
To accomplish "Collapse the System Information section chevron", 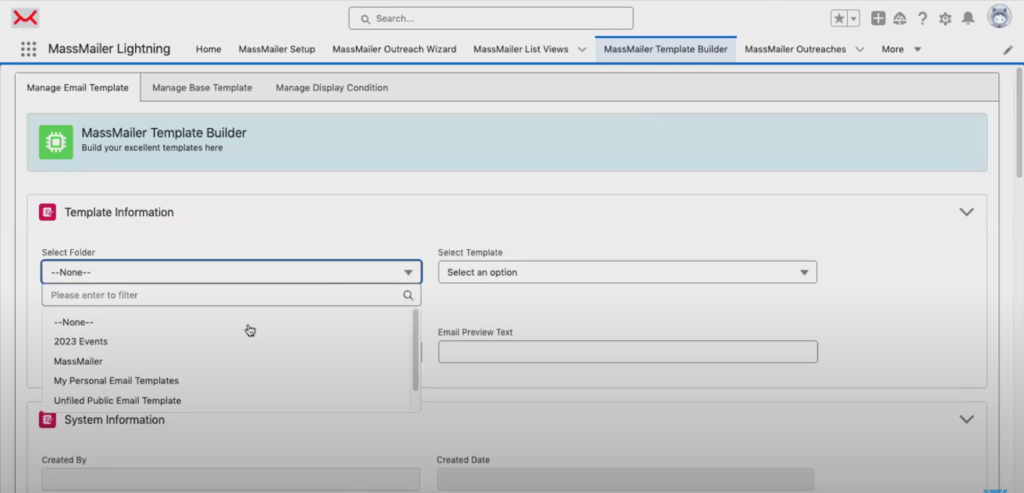I will (x=967, y=419).
